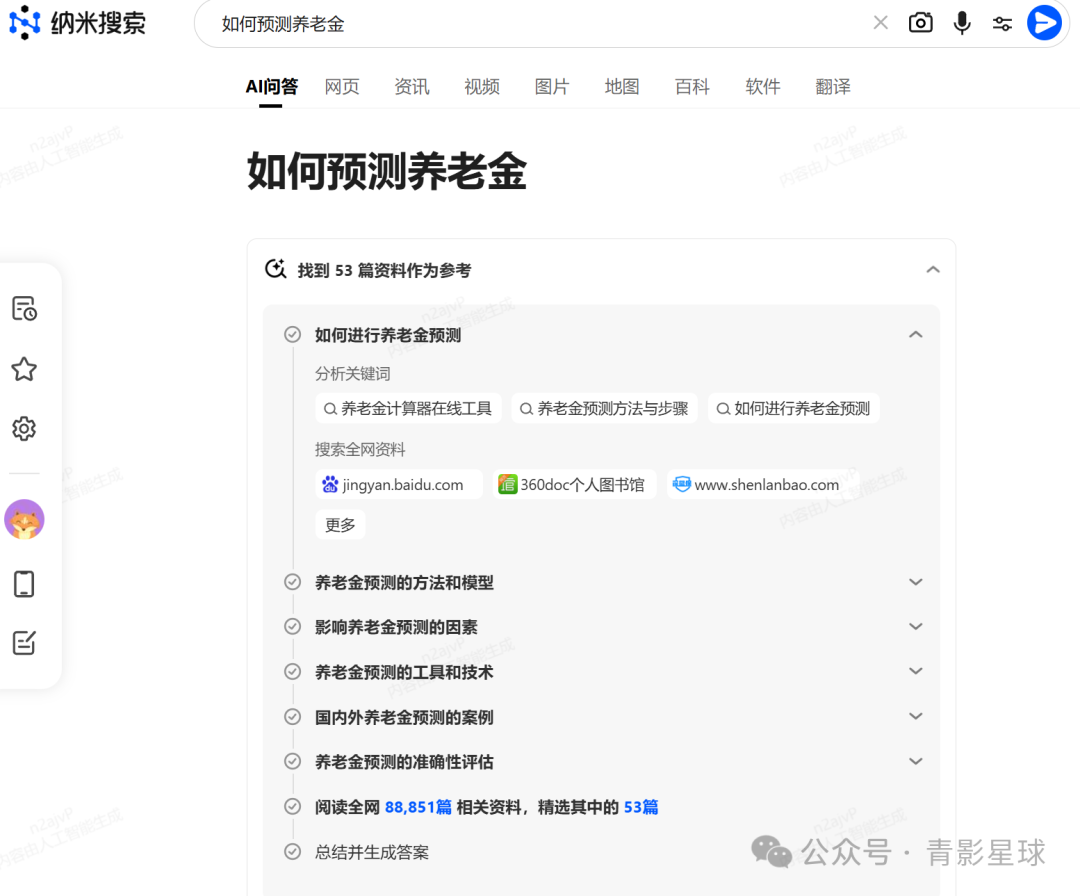
Task: Collapse the 找到 53 篇资料作为参考 panel
Action: coord(932,269)
